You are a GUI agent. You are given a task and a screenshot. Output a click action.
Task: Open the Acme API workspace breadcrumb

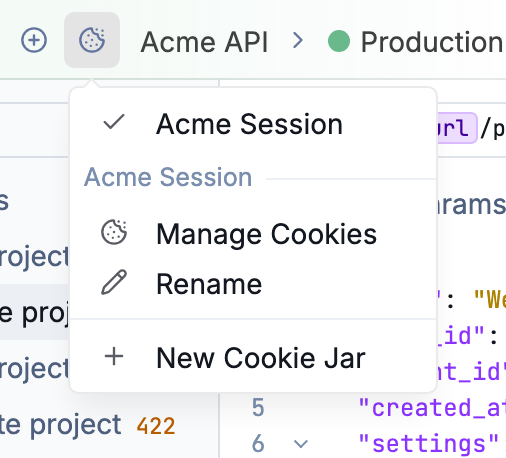(204, 42)
